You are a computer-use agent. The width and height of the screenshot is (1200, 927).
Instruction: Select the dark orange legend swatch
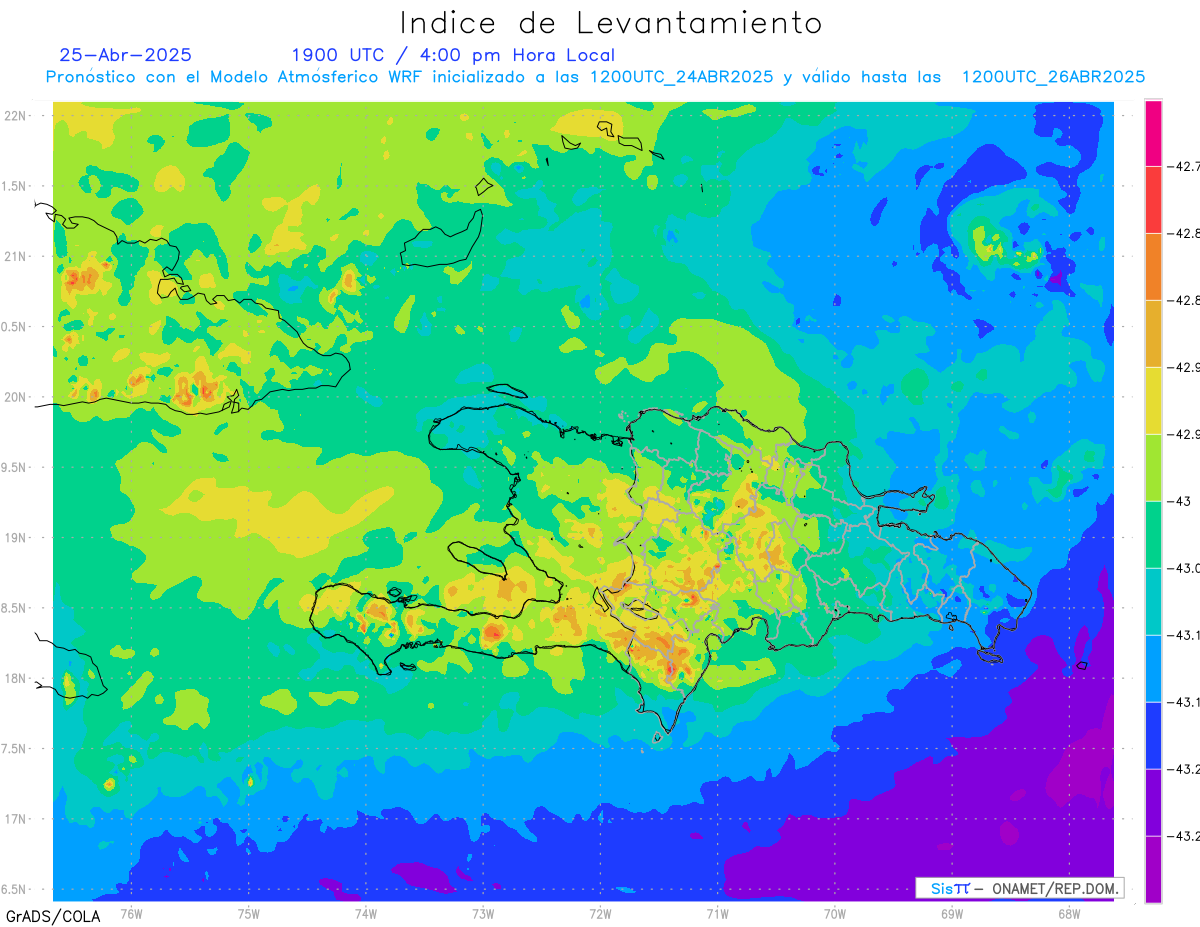1153,267
